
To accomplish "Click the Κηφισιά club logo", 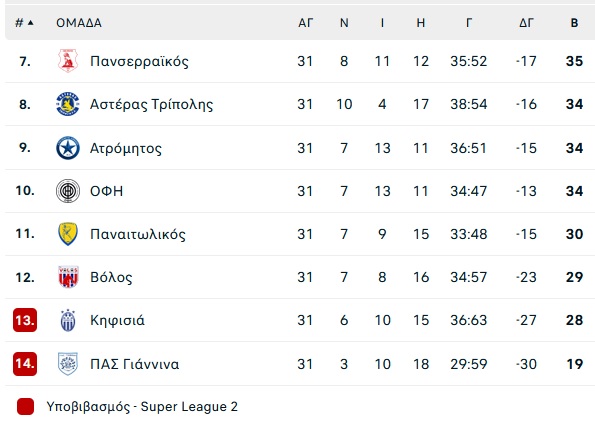I will click(68, 320).
